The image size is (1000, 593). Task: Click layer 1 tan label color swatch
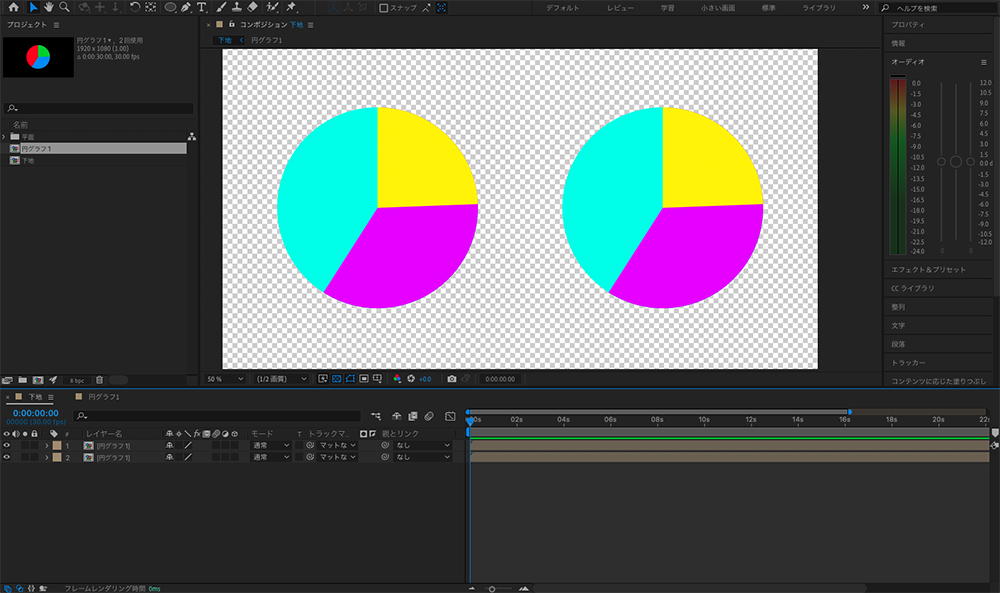click(x=57, y=446)
